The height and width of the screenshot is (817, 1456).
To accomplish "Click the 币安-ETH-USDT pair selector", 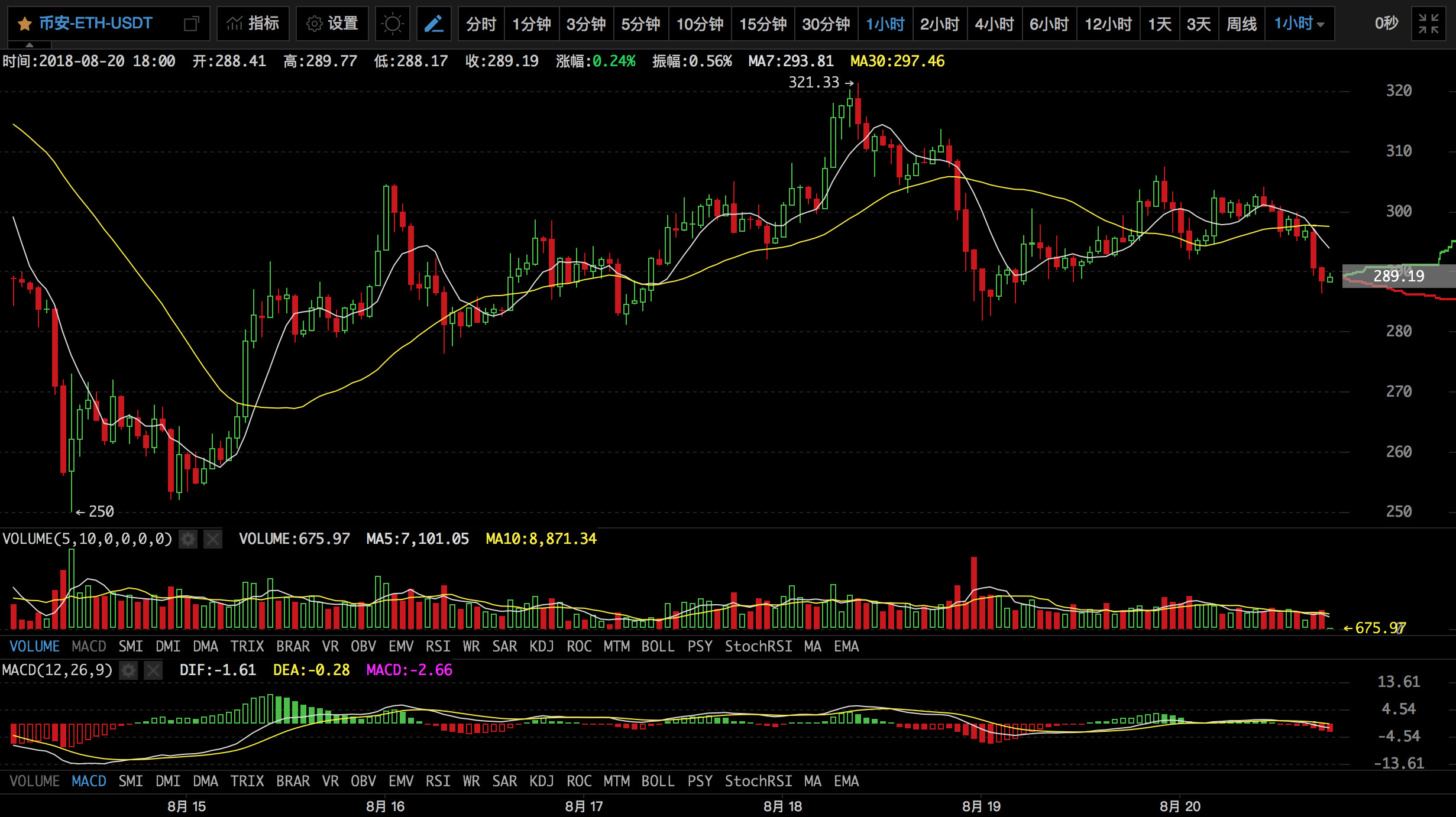I will pos(96,24).
